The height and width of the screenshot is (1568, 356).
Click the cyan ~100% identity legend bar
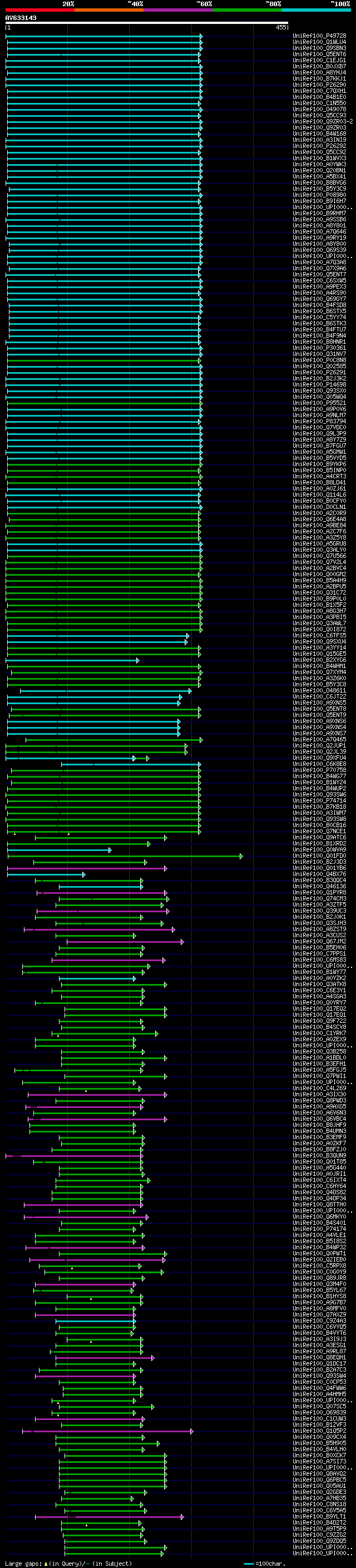click(316, 10)
